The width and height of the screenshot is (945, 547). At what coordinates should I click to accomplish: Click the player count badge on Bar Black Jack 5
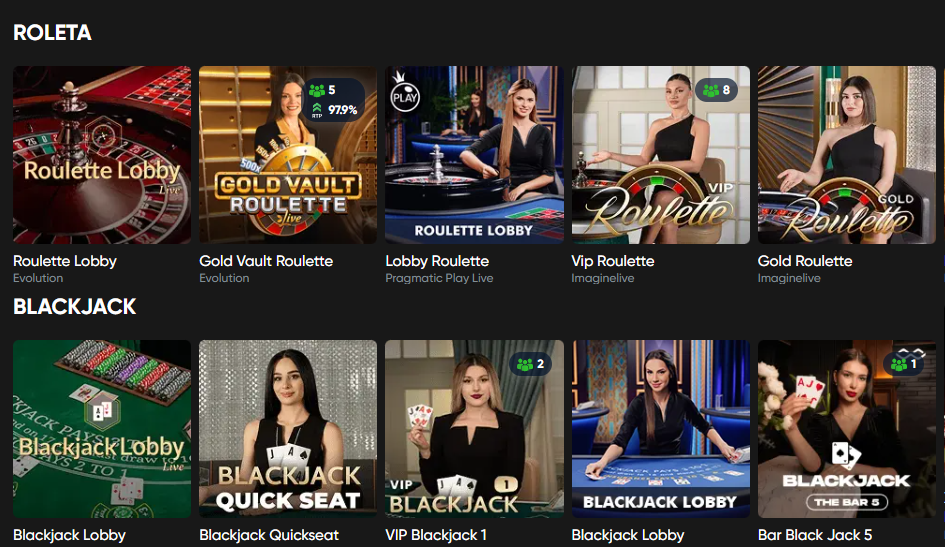point(903,364)
